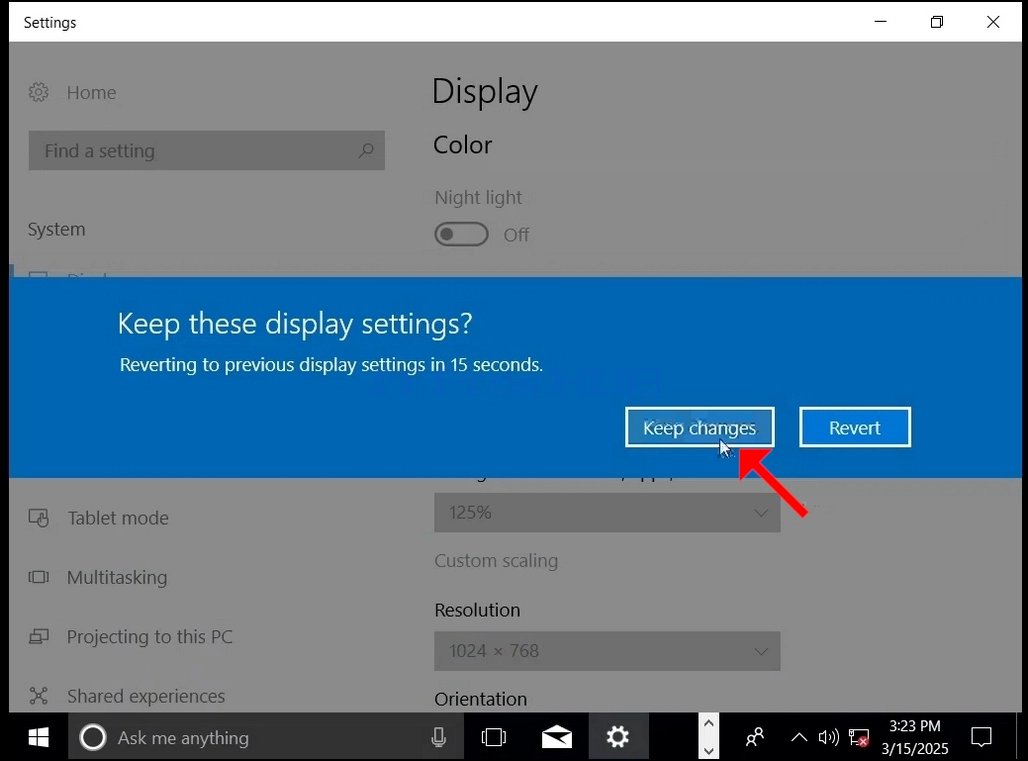The image size is (1028, 761).
Task: Click the Resolution label
Action: tap(477, 610)
